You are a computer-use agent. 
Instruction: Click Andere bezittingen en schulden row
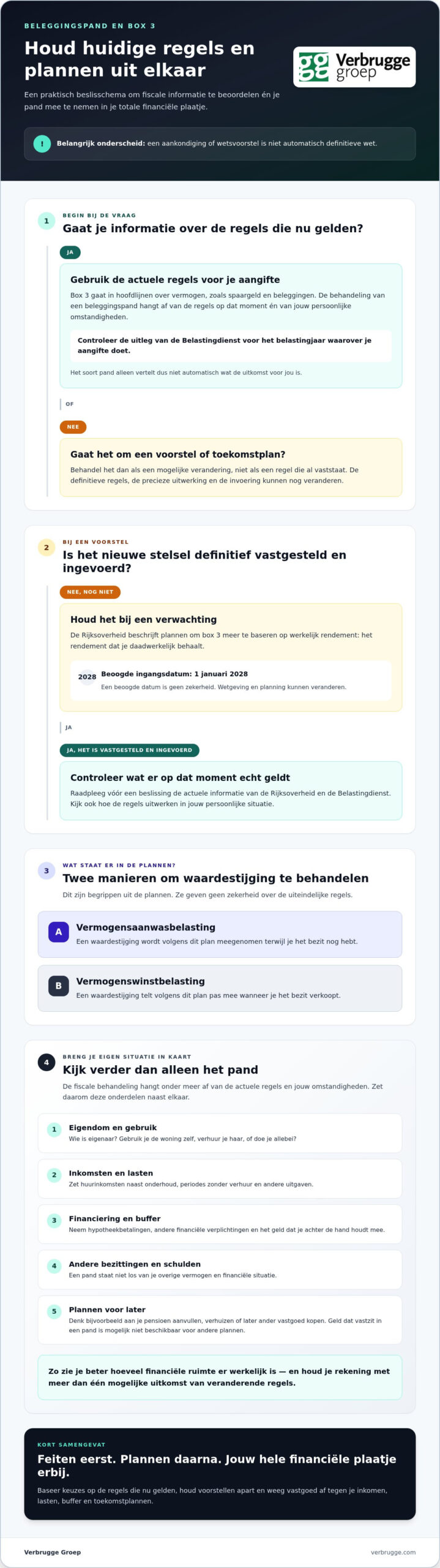tap(220, 1269)
